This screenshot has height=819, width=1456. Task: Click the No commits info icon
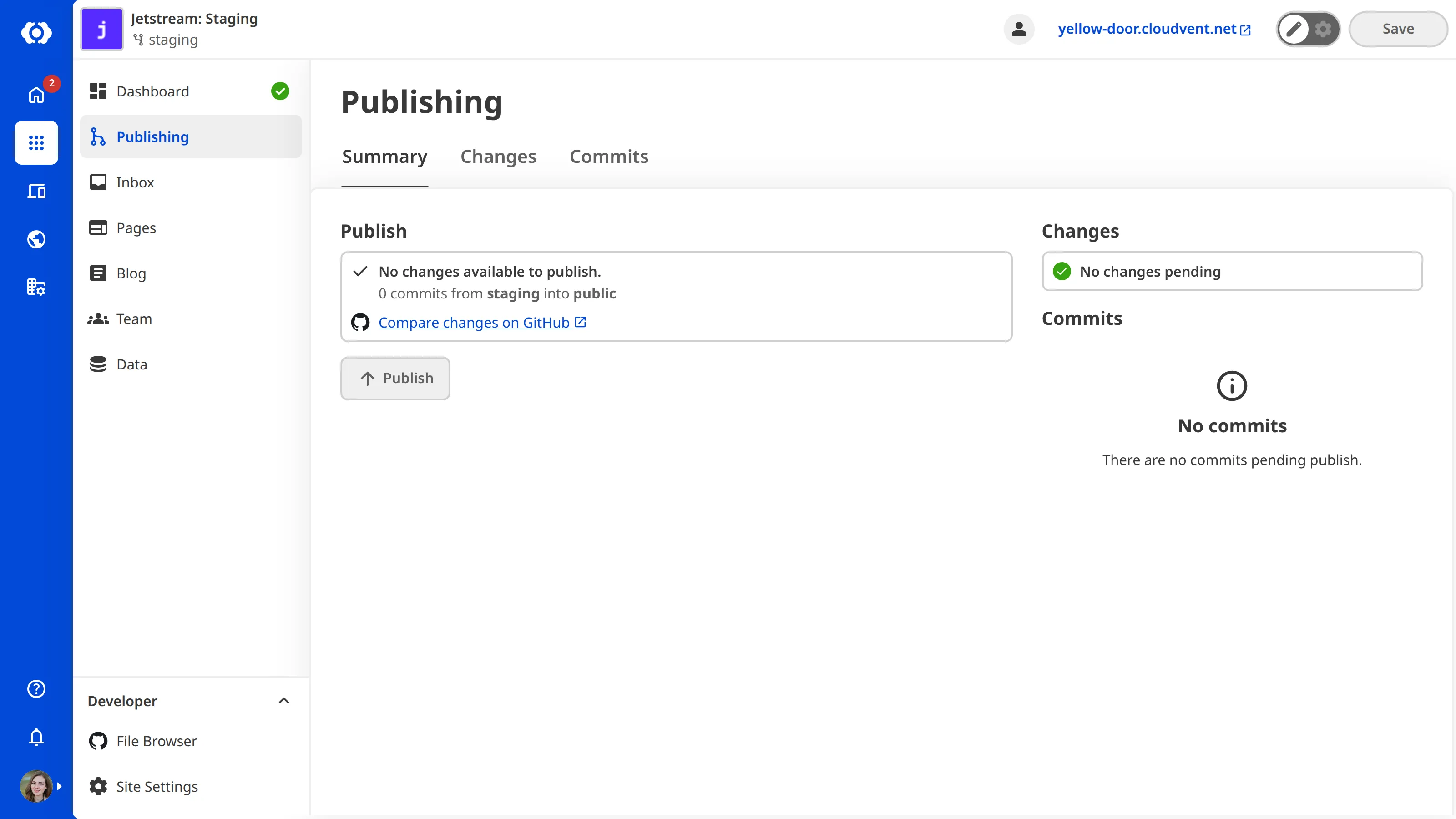point(1232,386)
